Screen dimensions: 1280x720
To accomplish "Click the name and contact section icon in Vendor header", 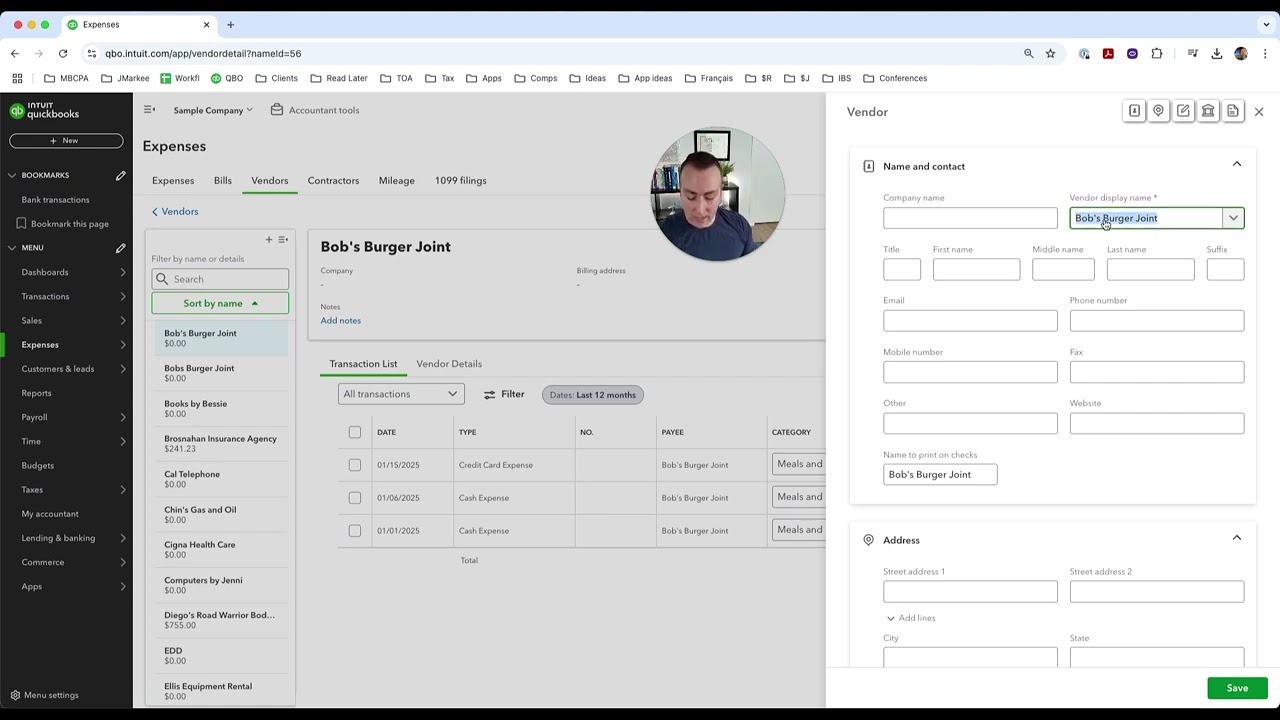I will [1134, 111].
